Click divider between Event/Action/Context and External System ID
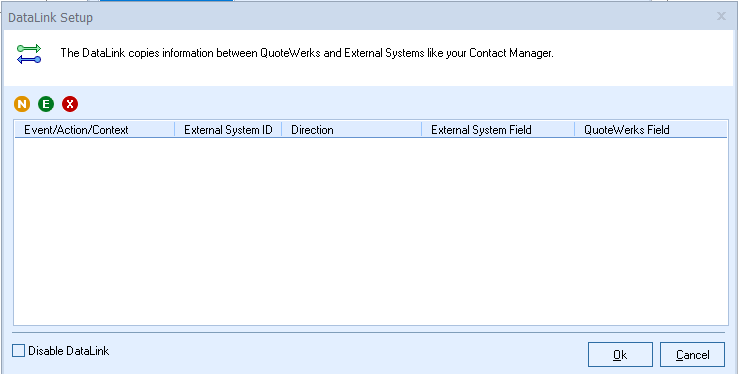This screenshot has height=374, width=738. (x=175, y=130)
